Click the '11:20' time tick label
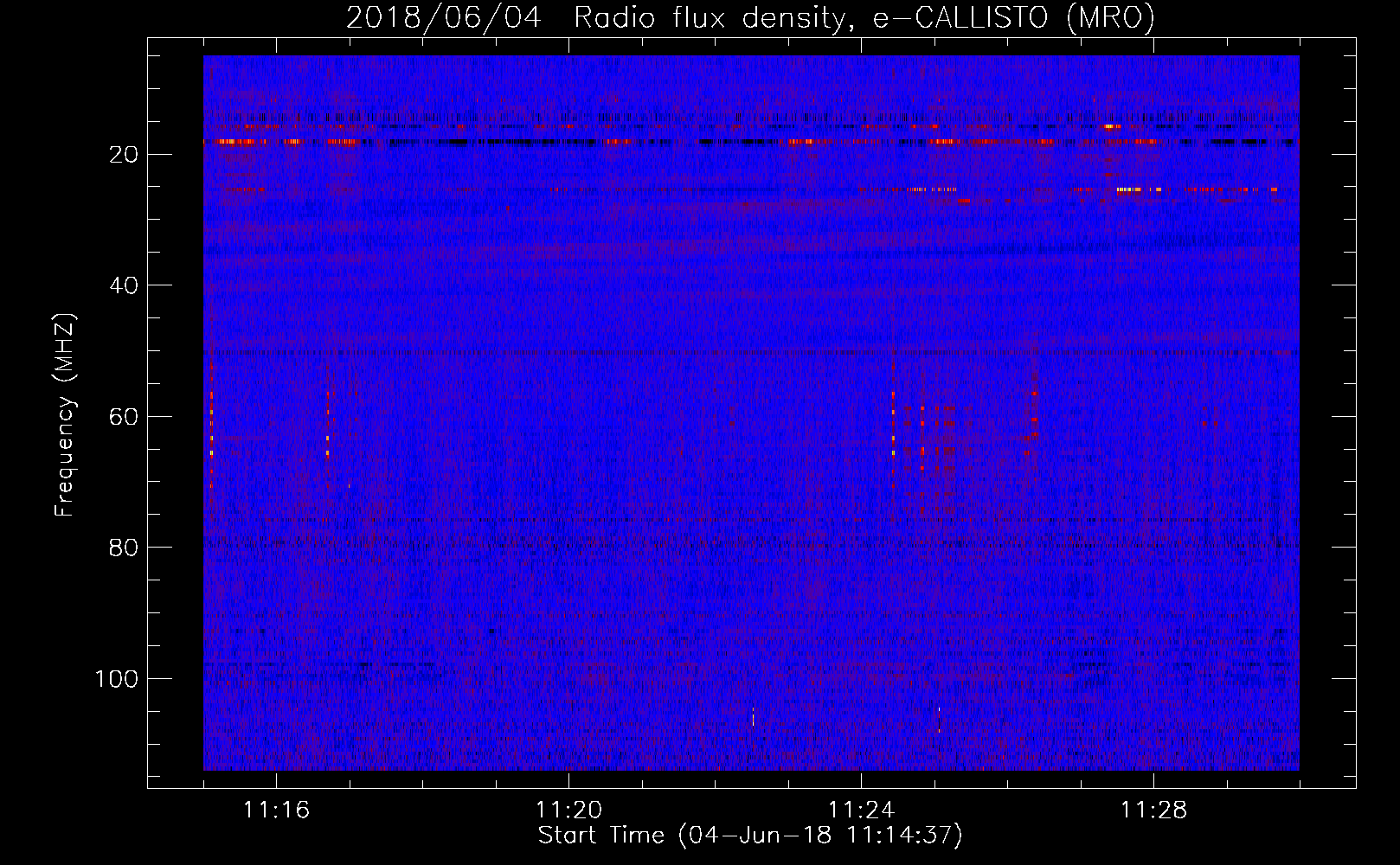The width and height of the screenshot is (1400, 865). (x=568, y=811)
